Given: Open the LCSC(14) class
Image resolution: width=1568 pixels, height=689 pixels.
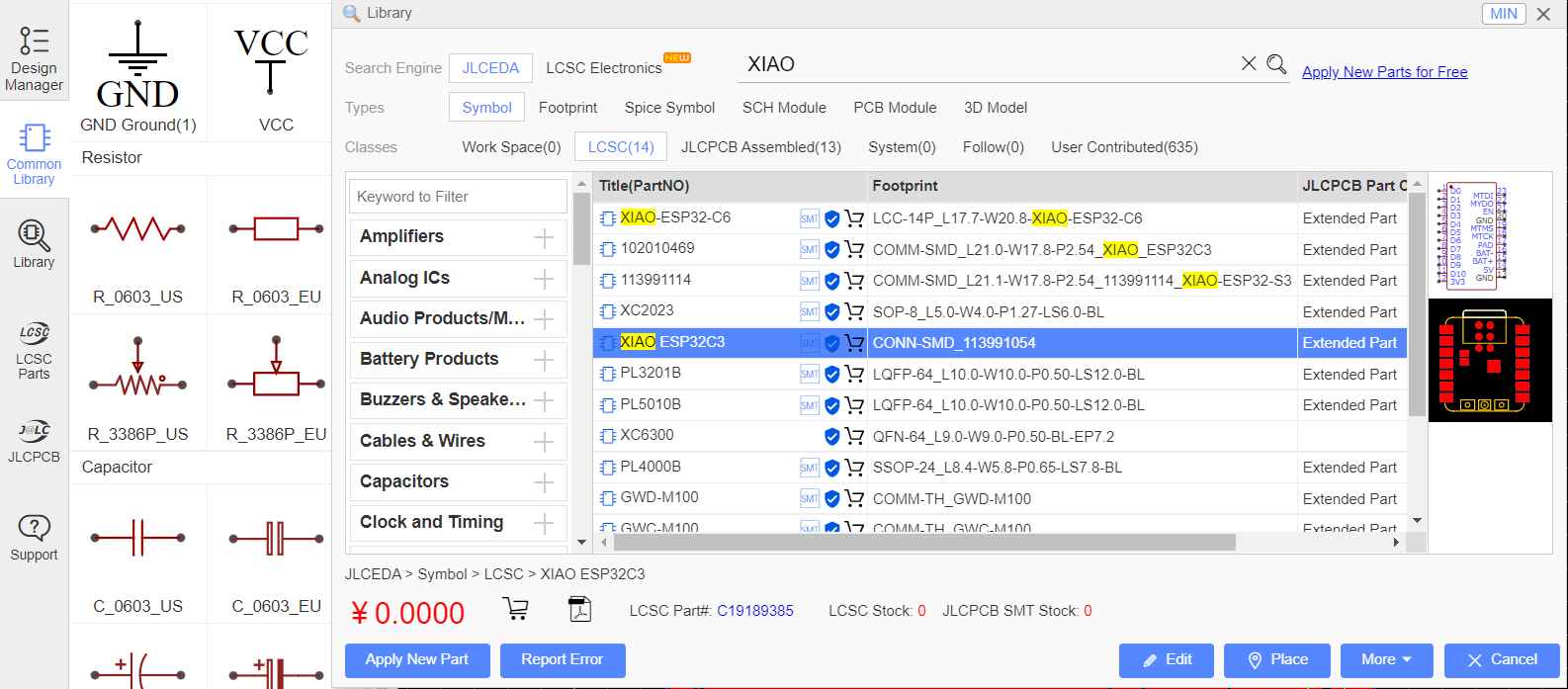Looking at the screenshot, I should (x=621, y=147).
